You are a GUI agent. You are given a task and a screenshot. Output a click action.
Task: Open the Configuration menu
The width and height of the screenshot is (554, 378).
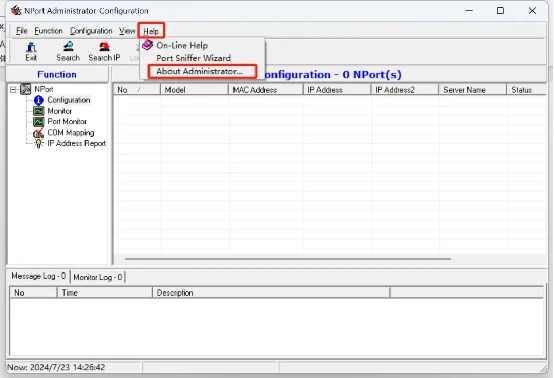click(x=91, y=31)
